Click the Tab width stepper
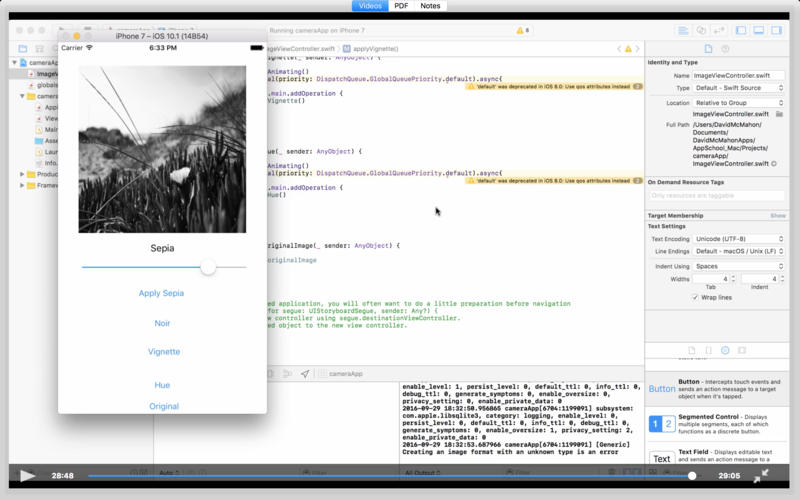 point(733,279)
